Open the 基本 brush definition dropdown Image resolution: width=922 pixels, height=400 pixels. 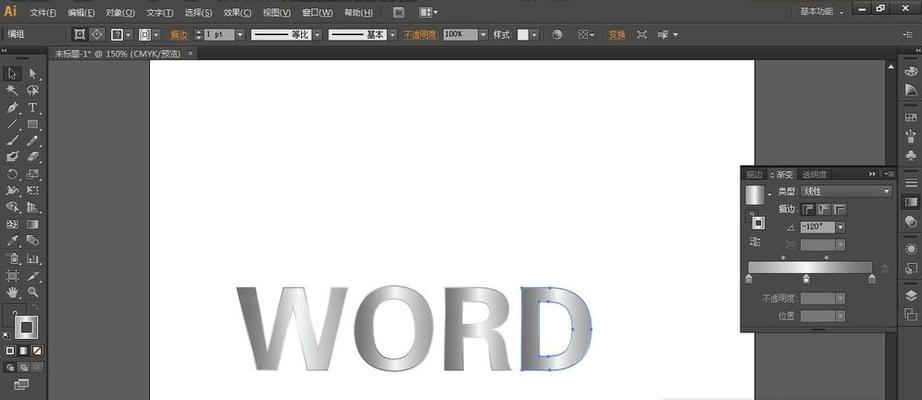click(392, 35)
